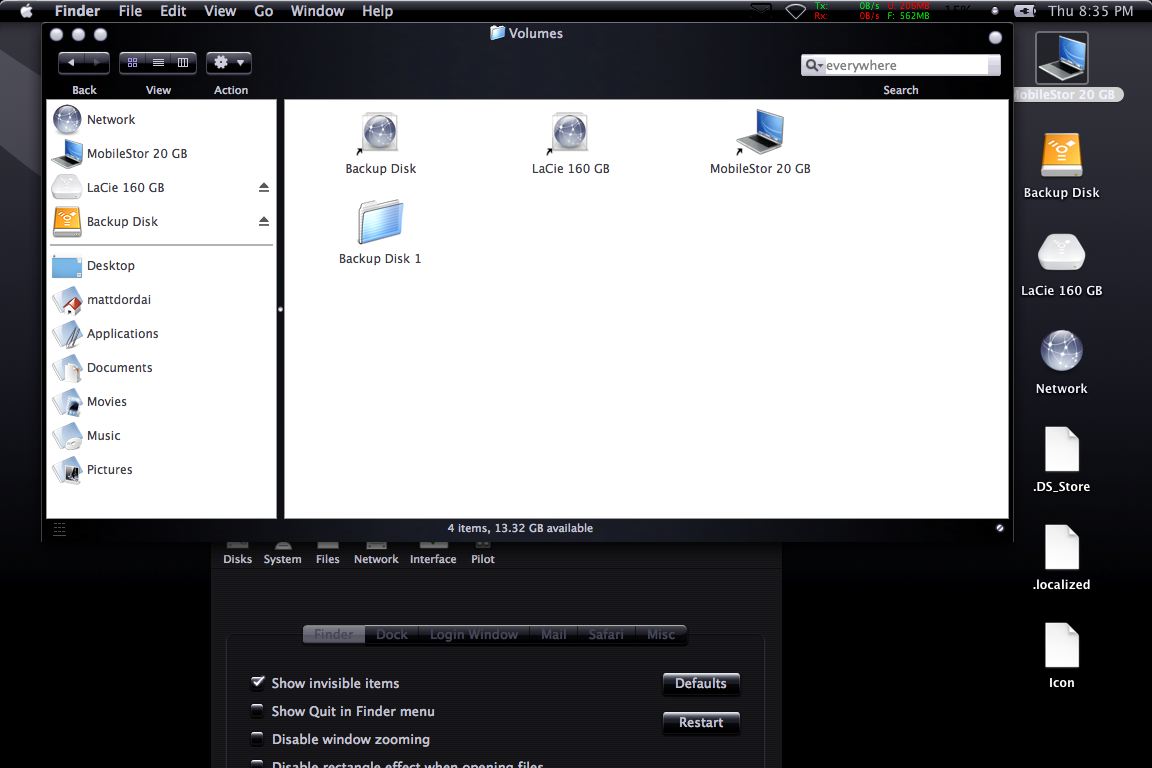Switch to Finder tab in background window
This screenshot has height=768, width=1152.
(334, 634)
